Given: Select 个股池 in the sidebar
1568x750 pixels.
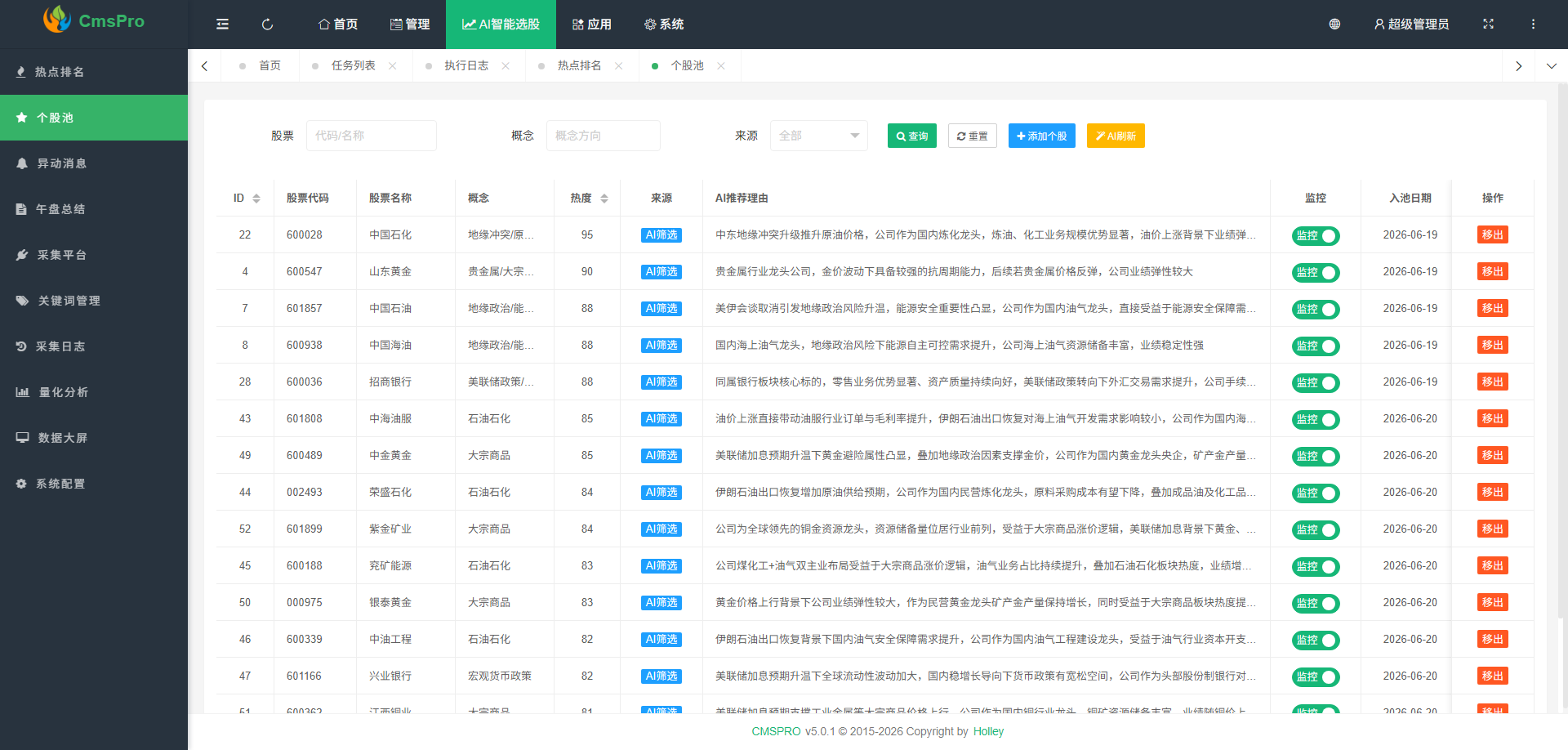Looking at the screenshot, I should click(x=94, y=118).
